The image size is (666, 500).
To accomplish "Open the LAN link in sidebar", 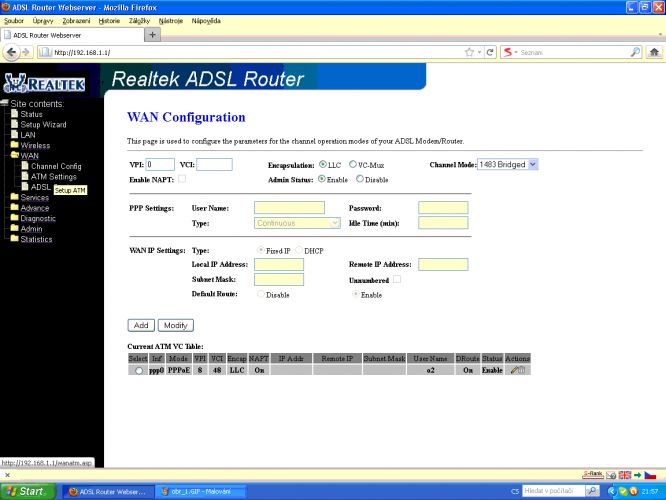I will (28, 135).
